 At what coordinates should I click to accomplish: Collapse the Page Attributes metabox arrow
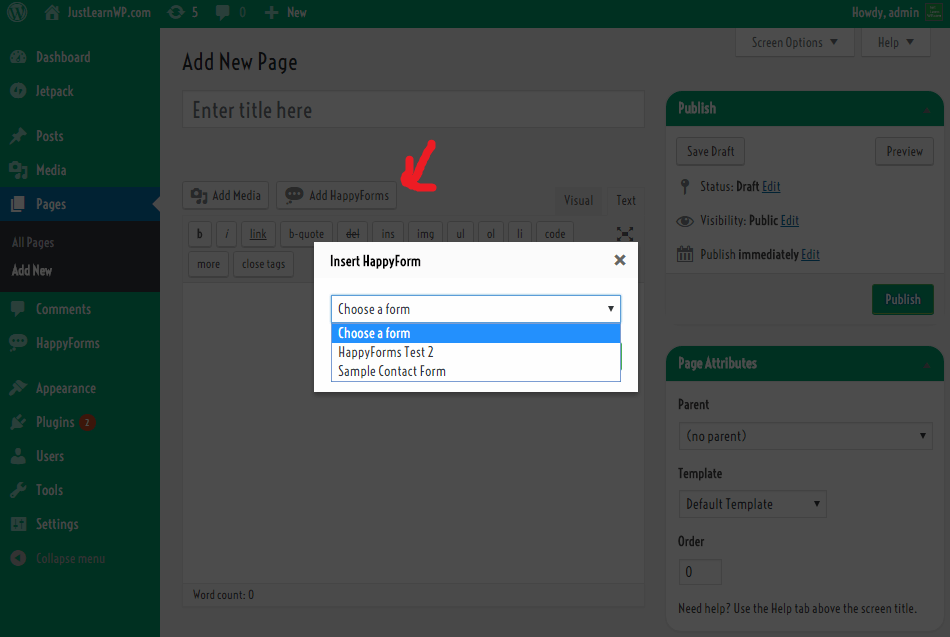(x=927, y=365)
